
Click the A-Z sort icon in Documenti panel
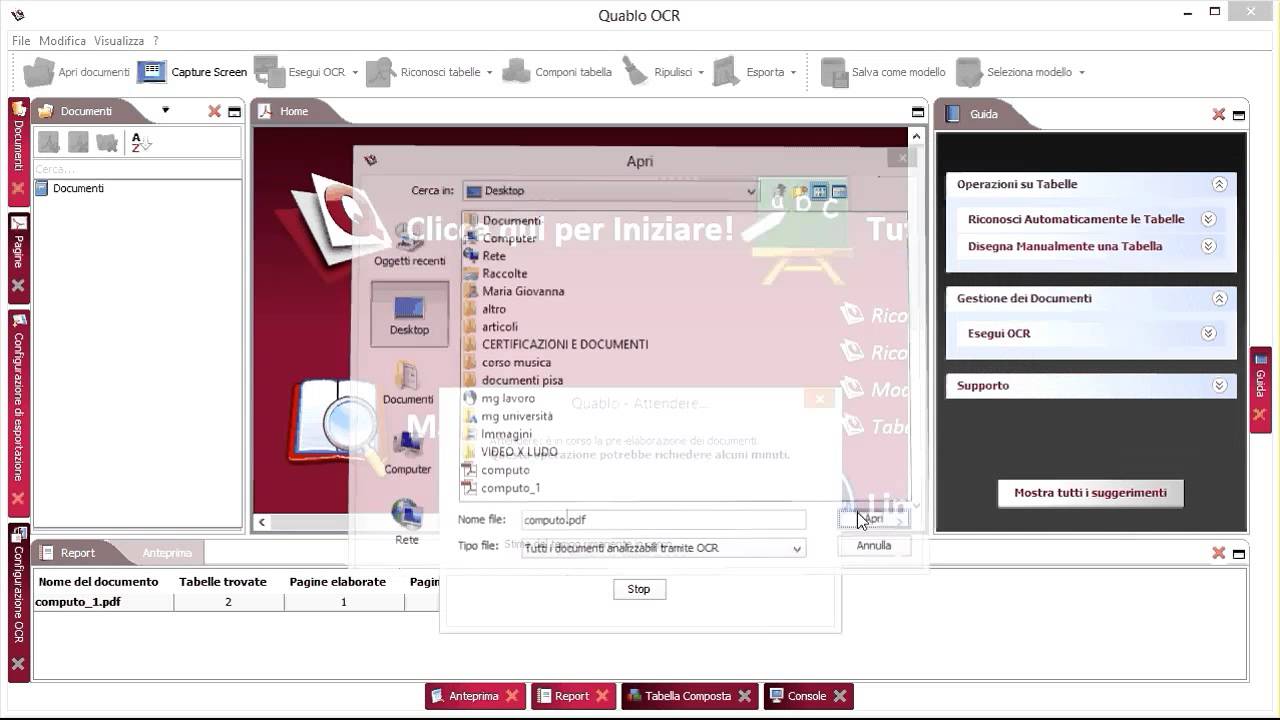pos(141,143)
